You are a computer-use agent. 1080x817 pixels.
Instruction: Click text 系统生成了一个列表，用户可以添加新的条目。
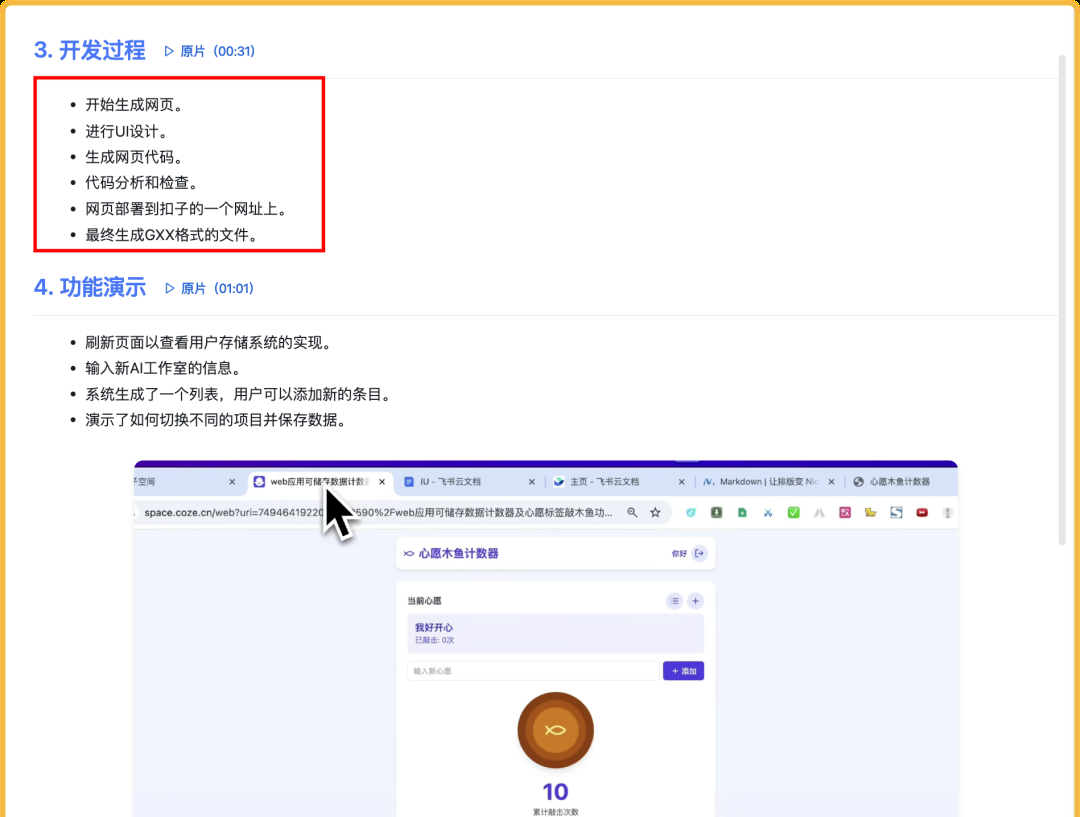[238, 394]
